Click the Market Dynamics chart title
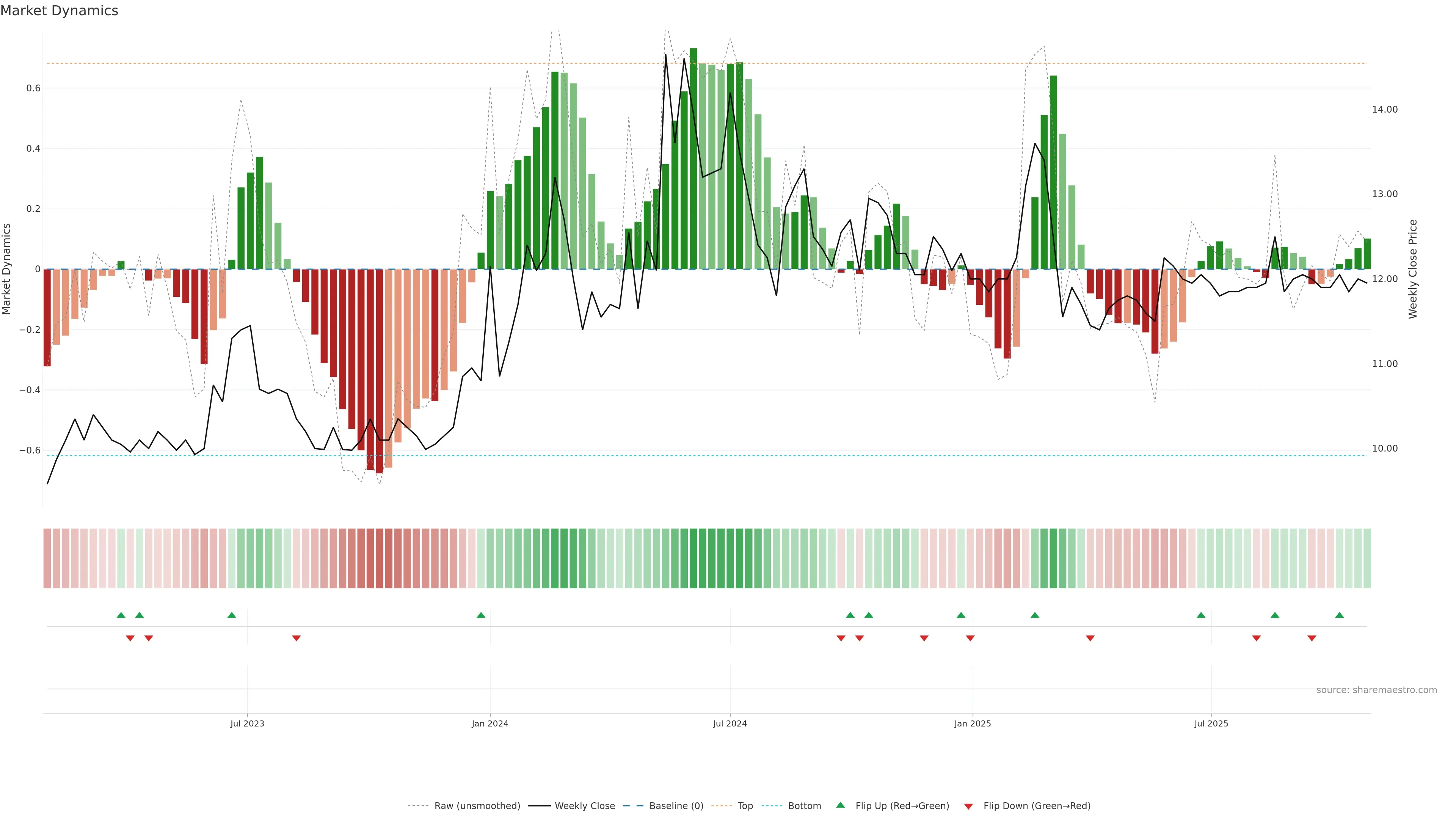Image resolution: width=1456 pixels, height=819 pixels. pos(60,11)
